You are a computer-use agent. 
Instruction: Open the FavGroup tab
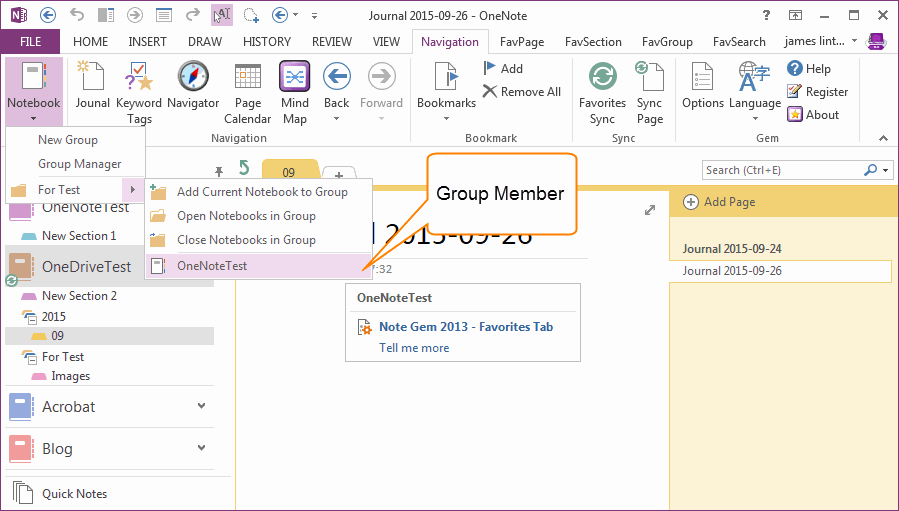coord(667,42)
